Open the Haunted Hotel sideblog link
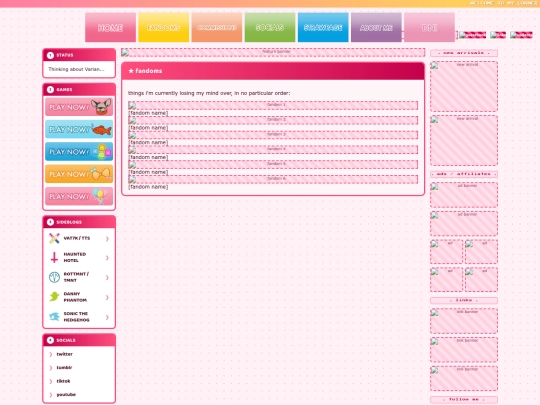The height and width of the screenshot is (405, 540). (x=75, y=257)
